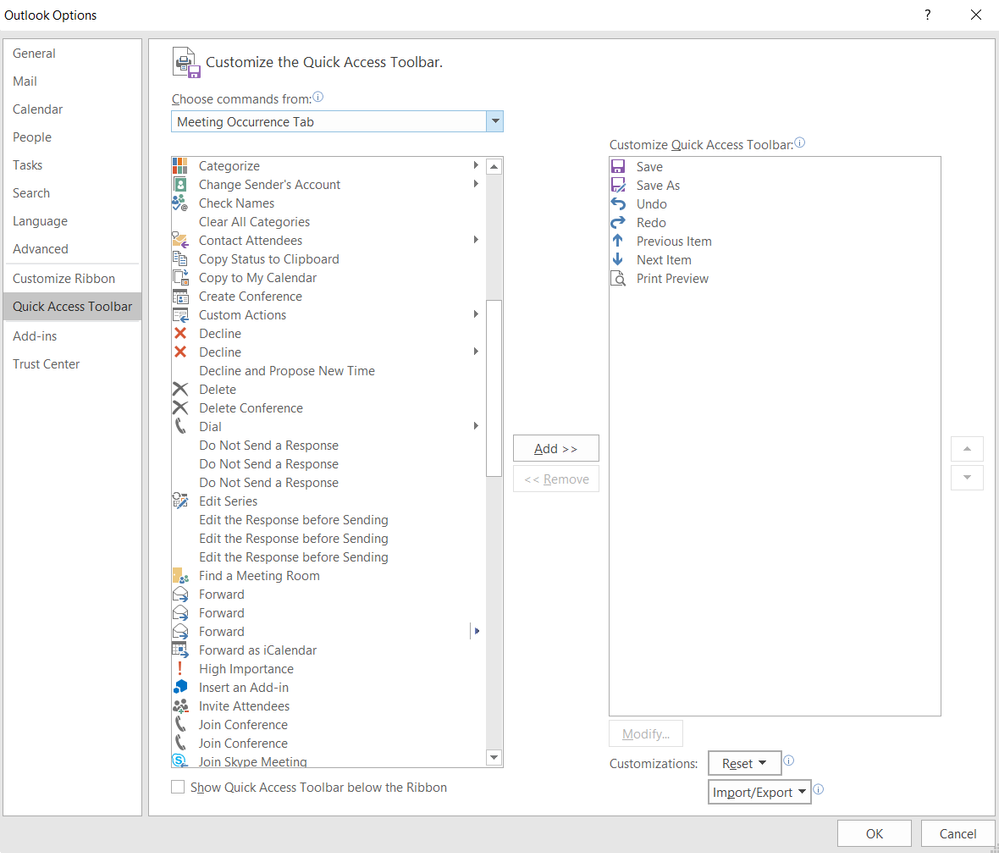Click the Change Sender's Account icon
The height and width of the screenshot is (853, 999).
(x=180, y=184)
